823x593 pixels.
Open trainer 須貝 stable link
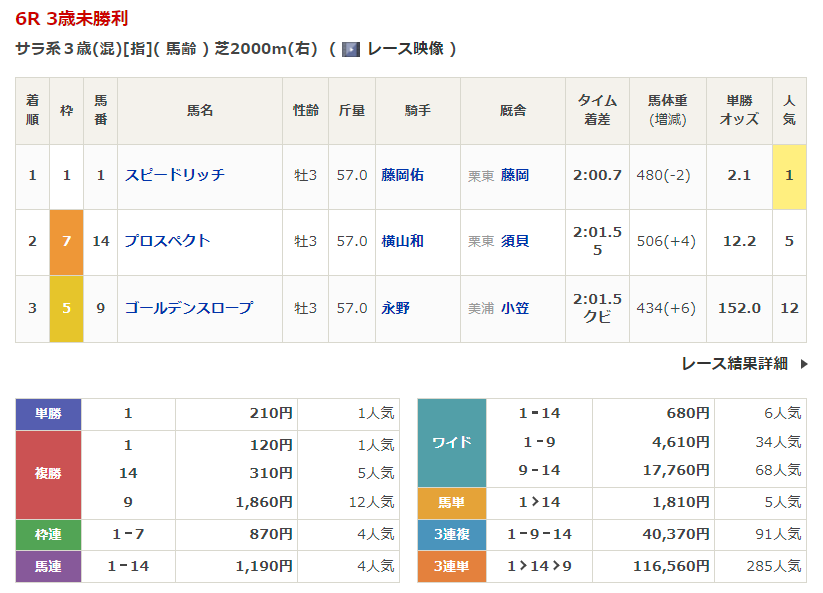click(x=515, y=241)
